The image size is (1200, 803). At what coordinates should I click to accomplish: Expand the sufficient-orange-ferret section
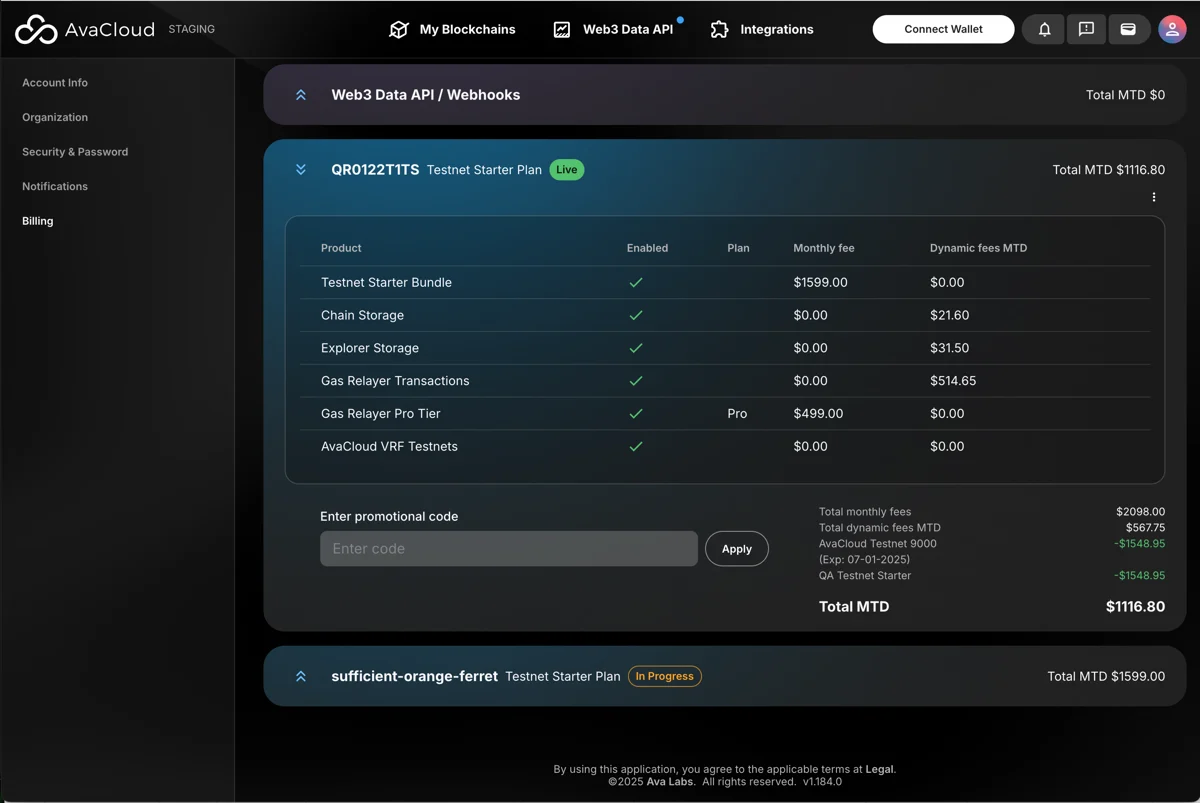pos(301,677)
